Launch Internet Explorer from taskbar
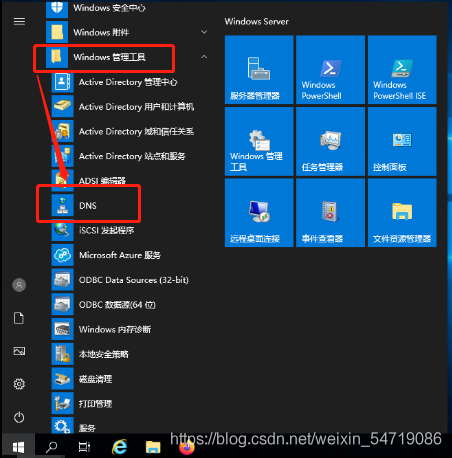Image resolution: width=452 pixels, height=458 pixels. 119,447
